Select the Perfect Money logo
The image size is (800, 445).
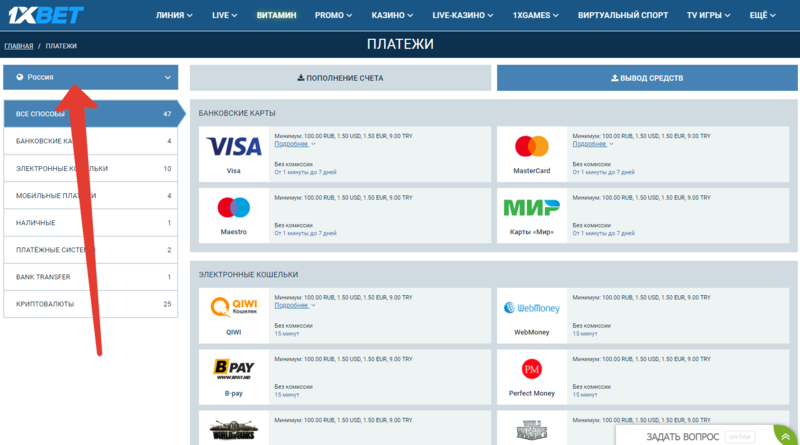tap(532, 369)
